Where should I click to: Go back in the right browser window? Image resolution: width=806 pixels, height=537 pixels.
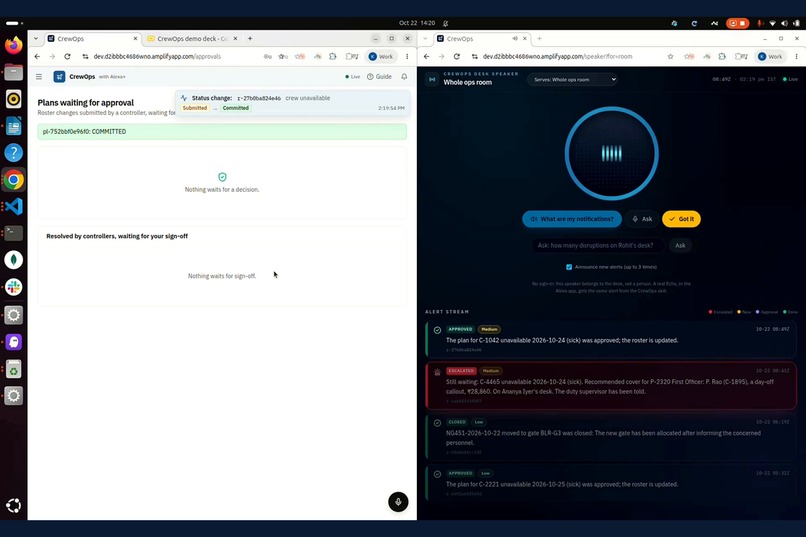[427, 57]
